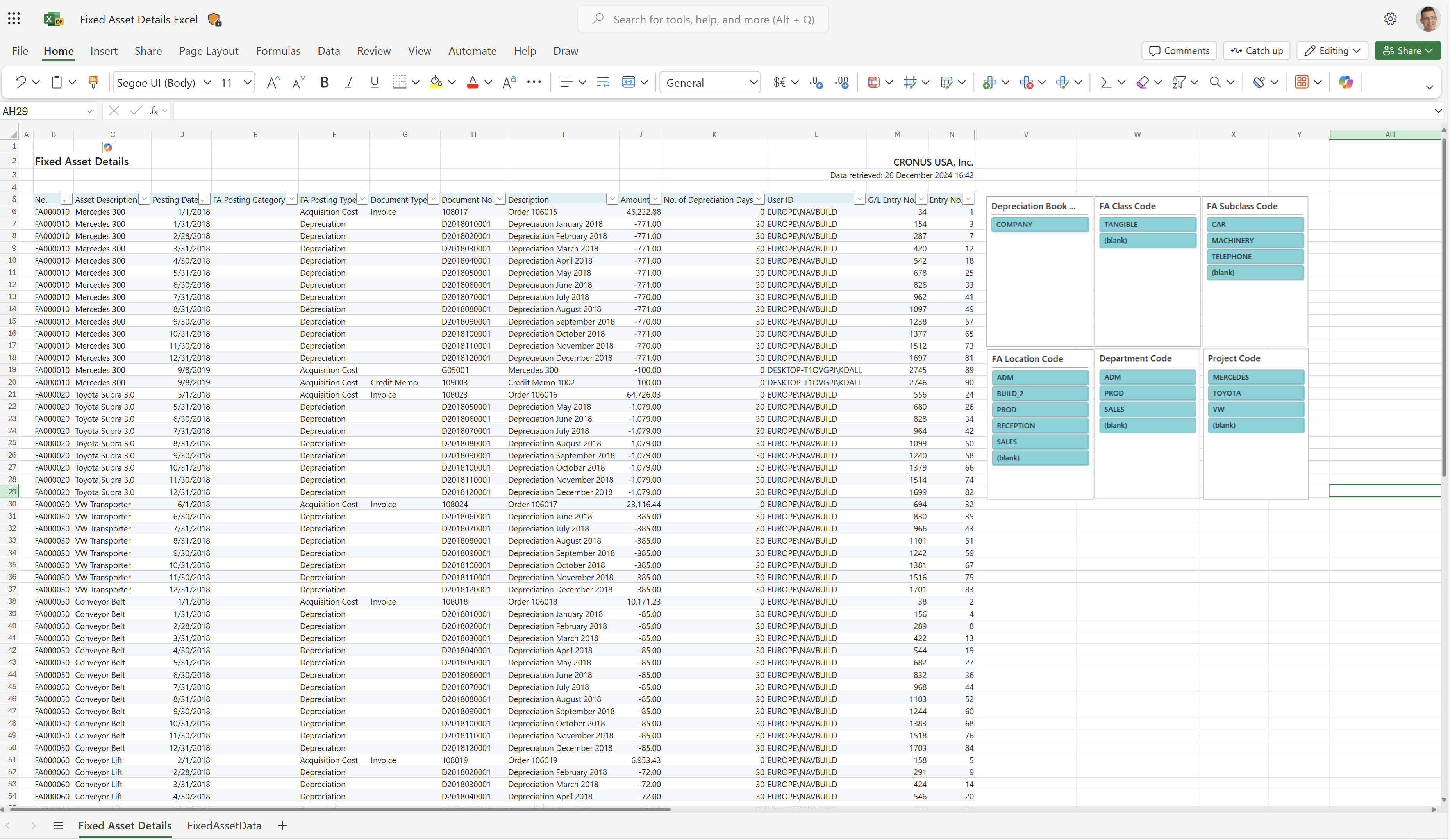
Task: Select the Delete Cells icon
Action: tap(1028, 82)
